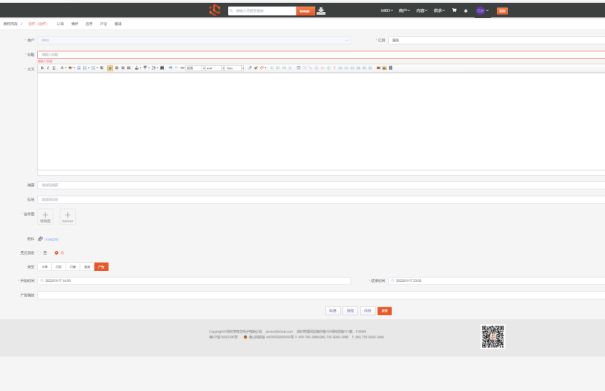
Task: Click the italic icon in editor toolbar
Action: point(48,68)
